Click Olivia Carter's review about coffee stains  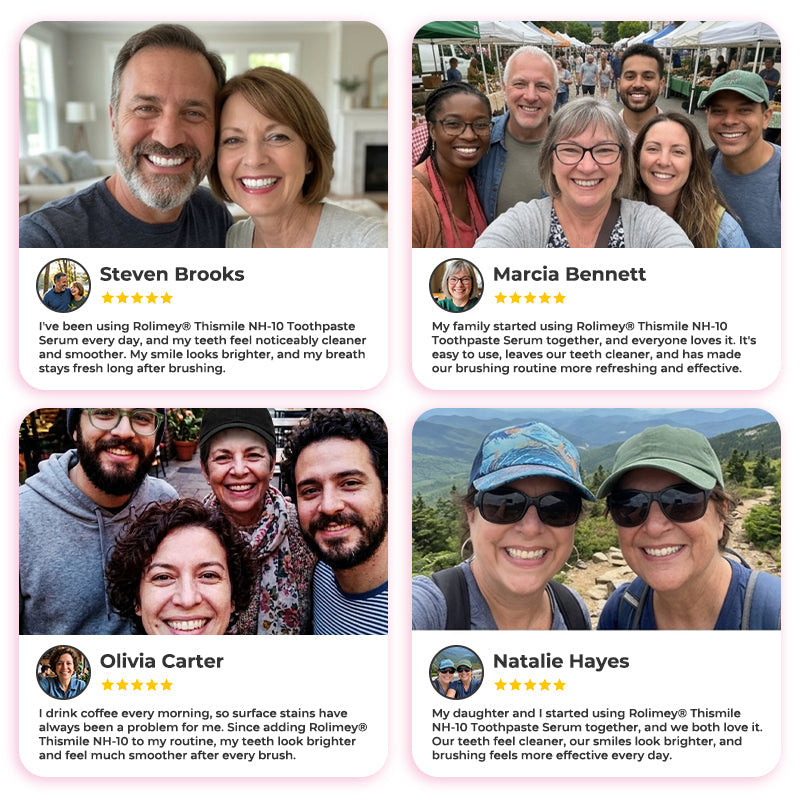(x=203, y=734)
